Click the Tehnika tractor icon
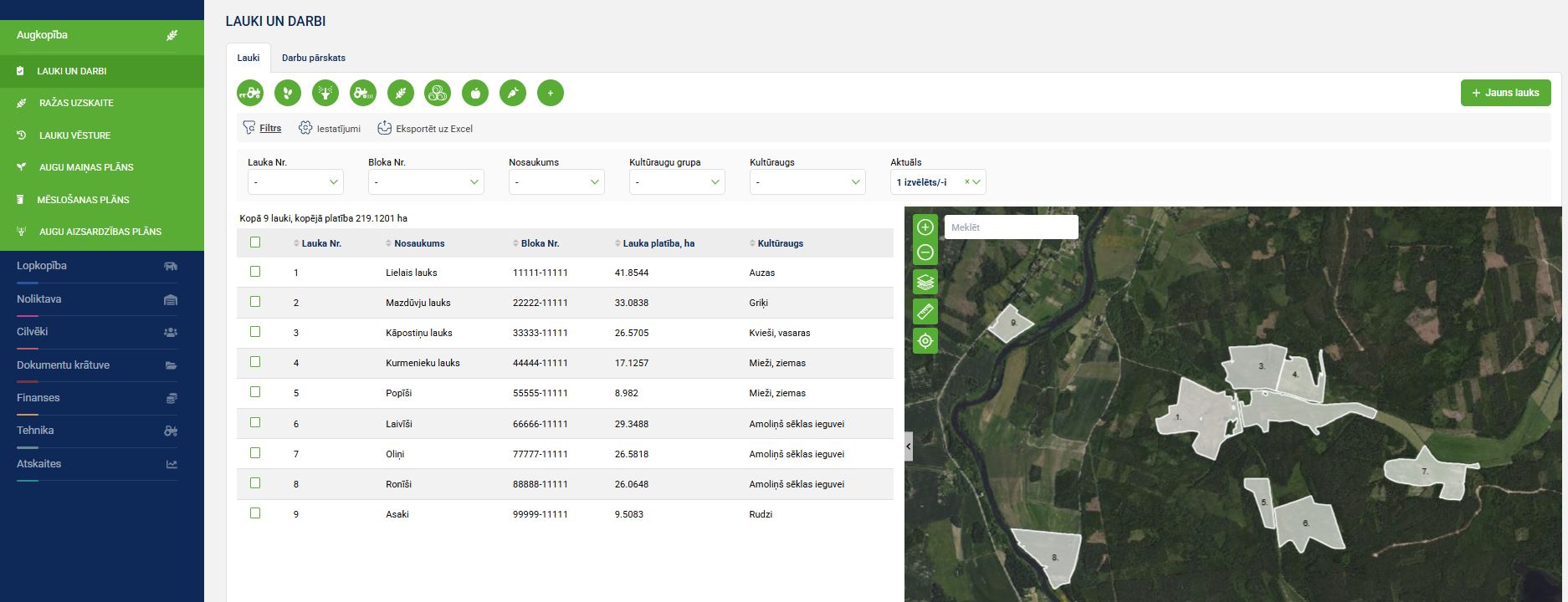1568x602 pixels. 171,431
